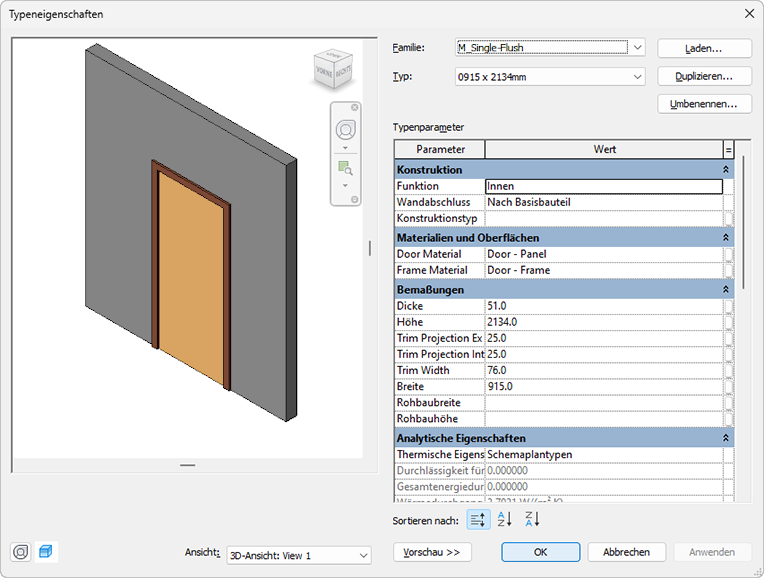Sort parameters in reverse Z to A
Viewport: 764px width, 578px height.
(532, 519)
